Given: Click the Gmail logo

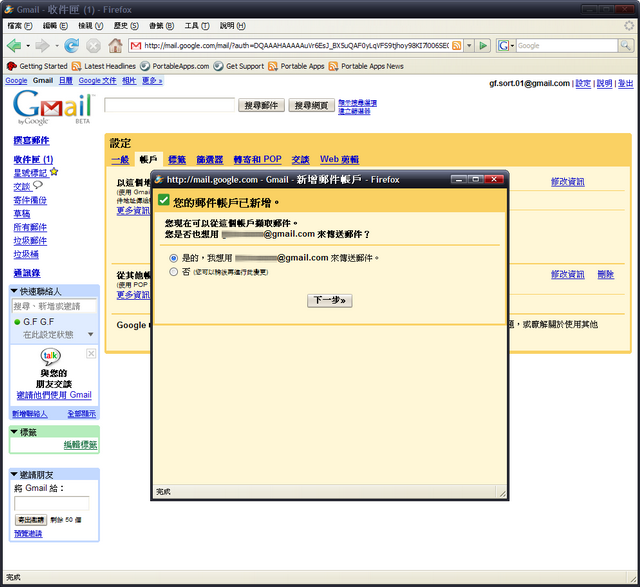Looking at the screenshot, I should click(x=52, y=107).
